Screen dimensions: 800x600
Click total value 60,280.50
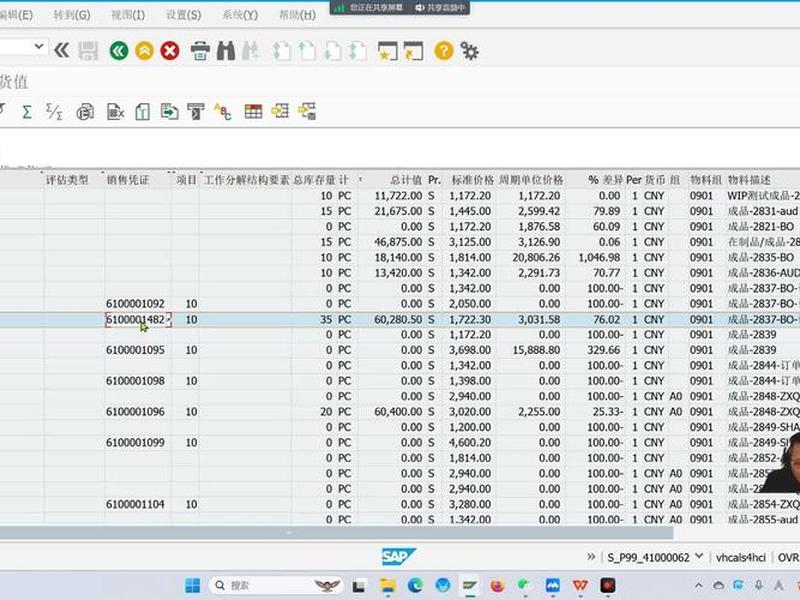[x=398, y=320]
